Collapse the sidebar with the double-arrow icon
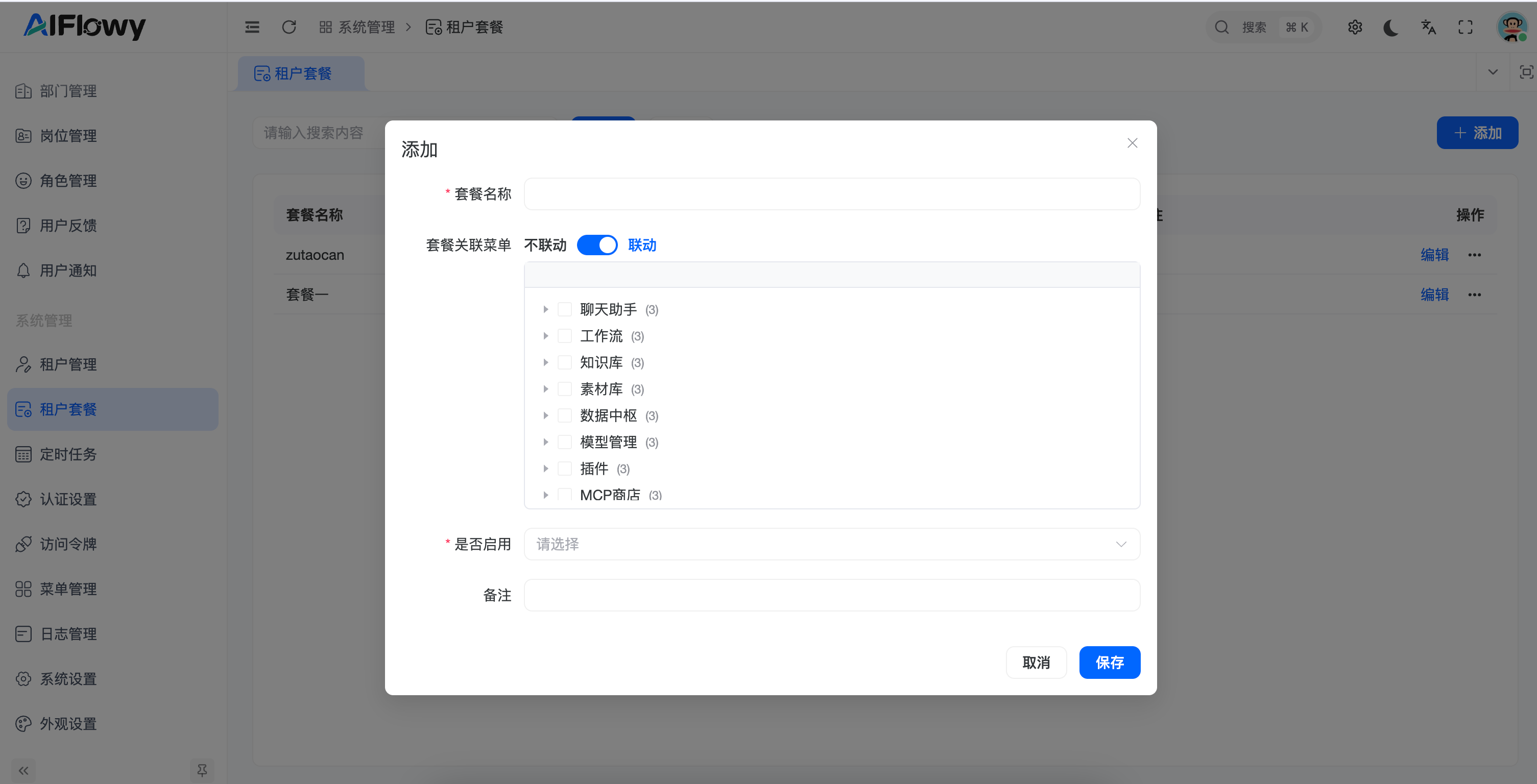Screen dimensions: 1537x784 point(23,770)
